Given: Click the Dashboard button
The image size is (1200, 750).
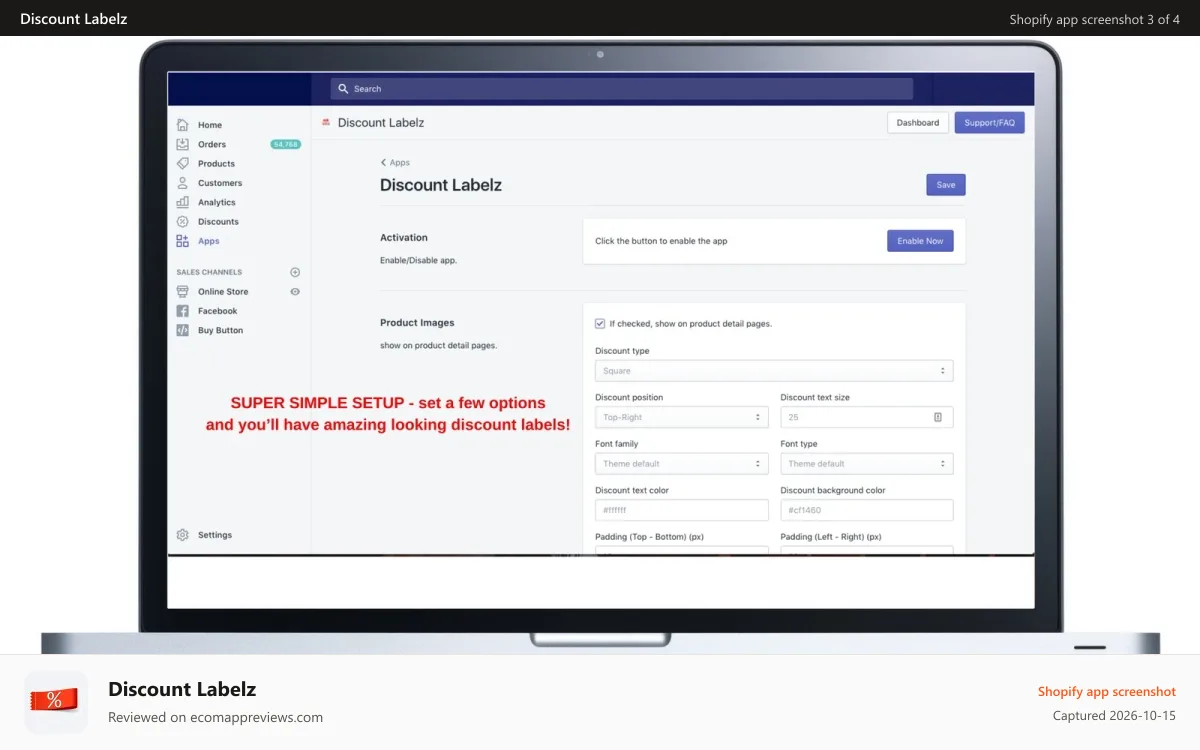Looking at the screenshot, I should pos(918,122).
